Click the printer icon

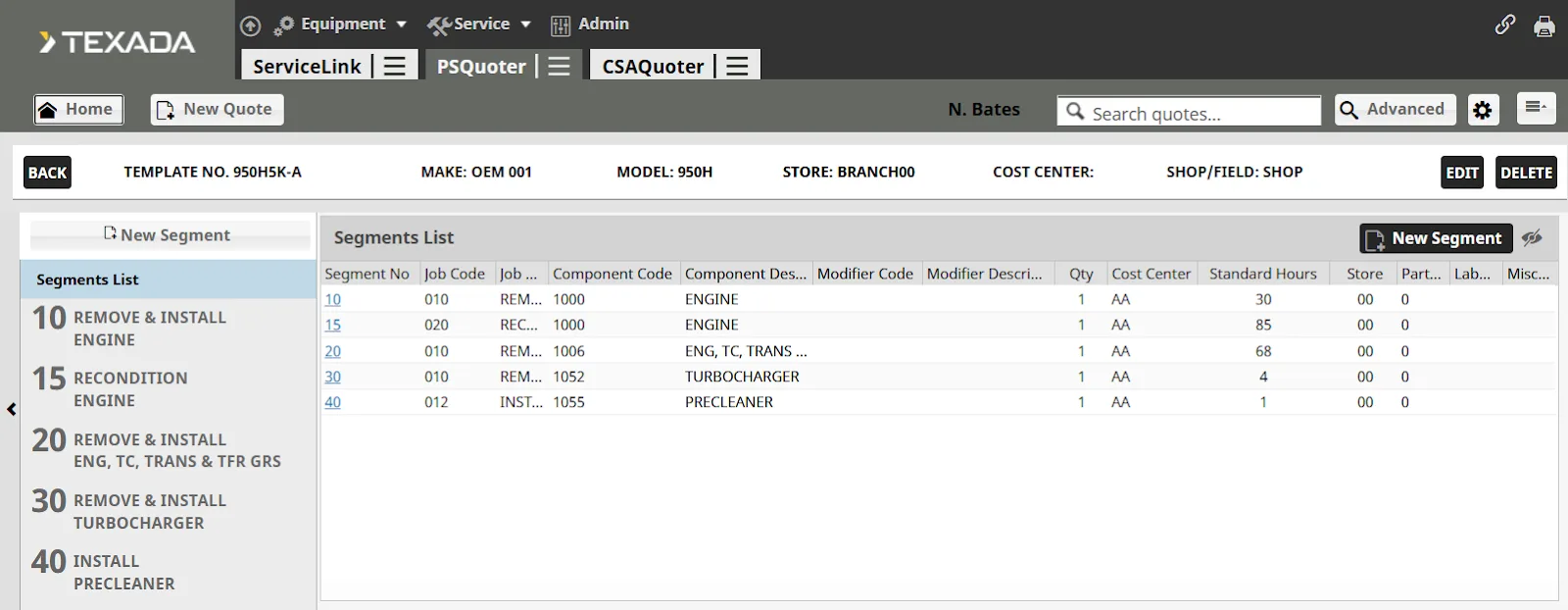1544,26
